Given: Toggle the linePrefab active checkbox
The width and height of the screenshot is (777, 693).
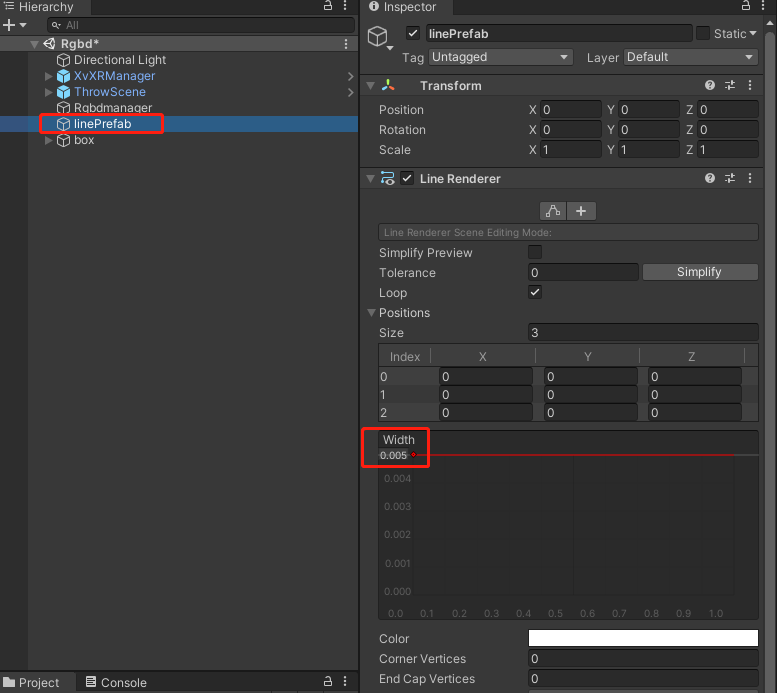Looking at the screenshot, I should tap(413, 33).
